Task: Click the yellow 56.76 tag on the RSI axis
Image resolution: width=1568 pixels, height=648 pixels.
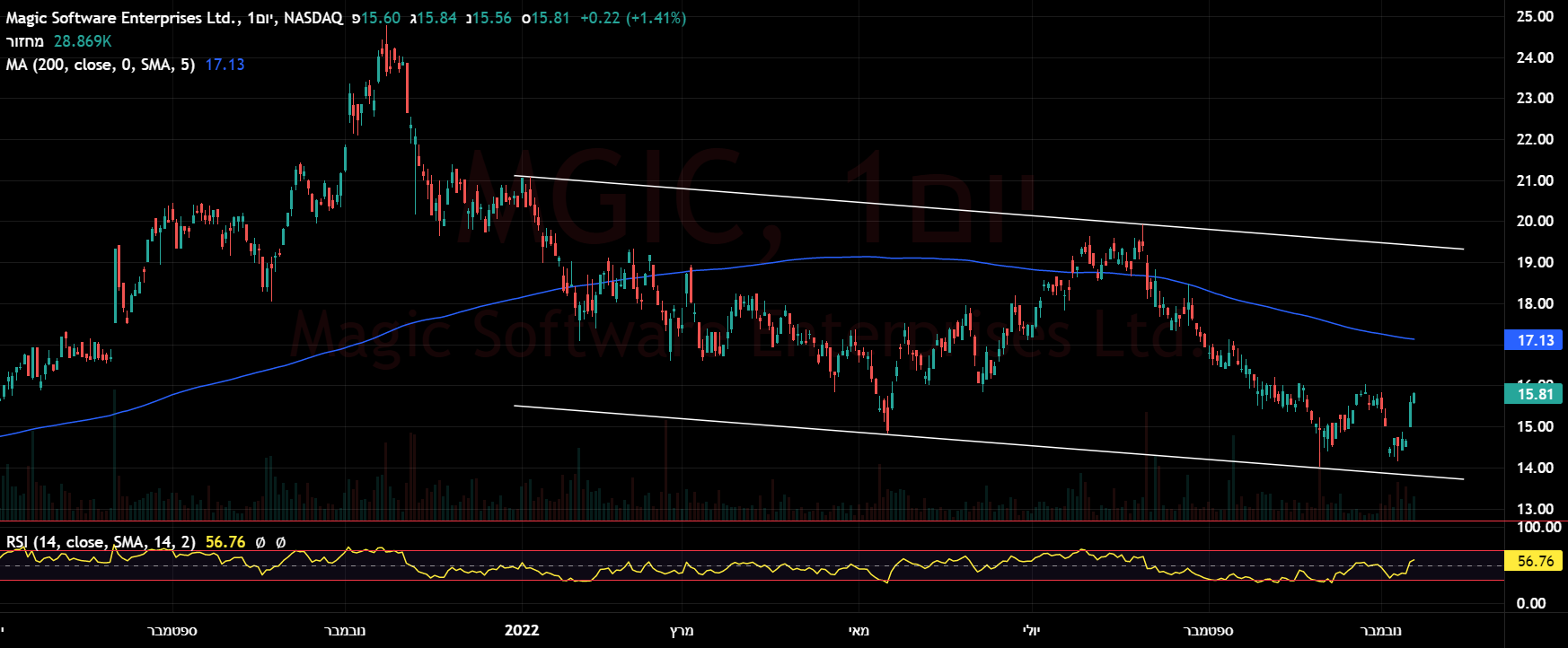Action: [1535, 561]
